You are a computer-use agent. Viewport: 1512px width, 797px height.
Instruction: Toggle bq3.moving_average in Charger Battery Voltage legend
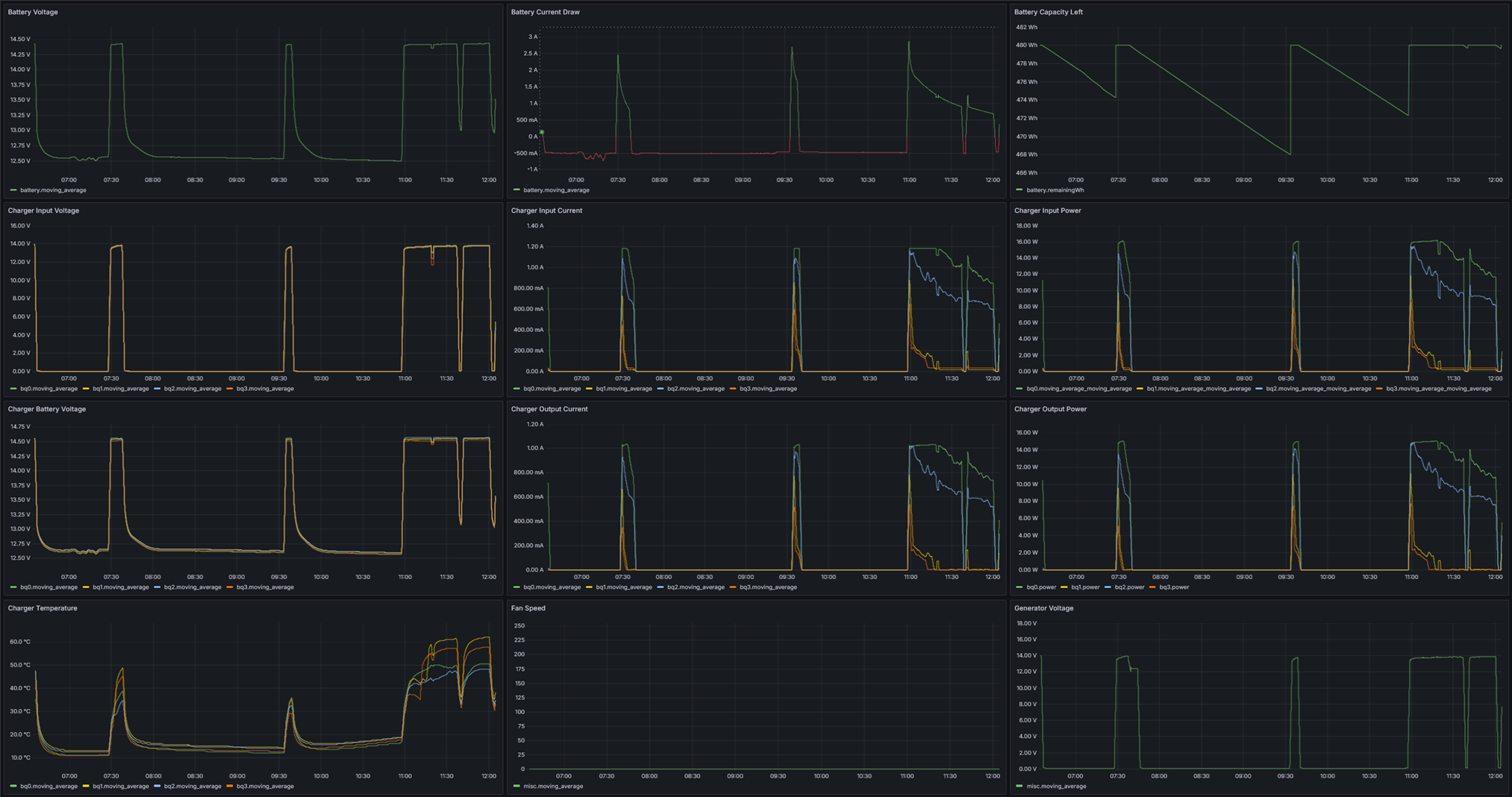264,587
